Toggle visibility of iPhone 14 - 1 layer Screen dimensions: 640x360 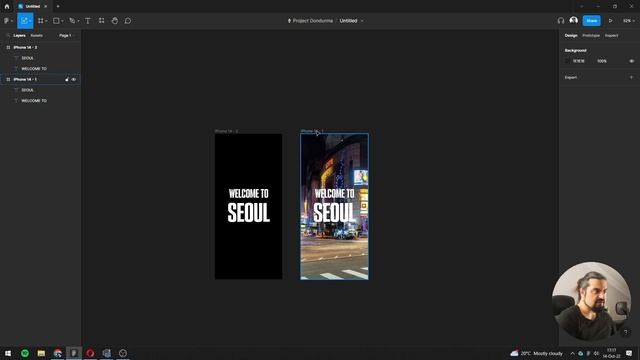tap(74, 80)
